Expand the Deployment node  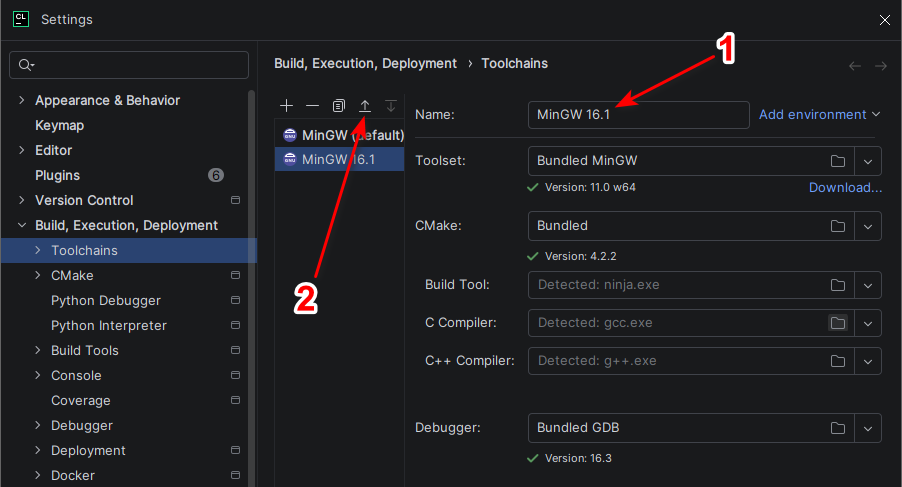pyautogui.click(x=38, y=450)
